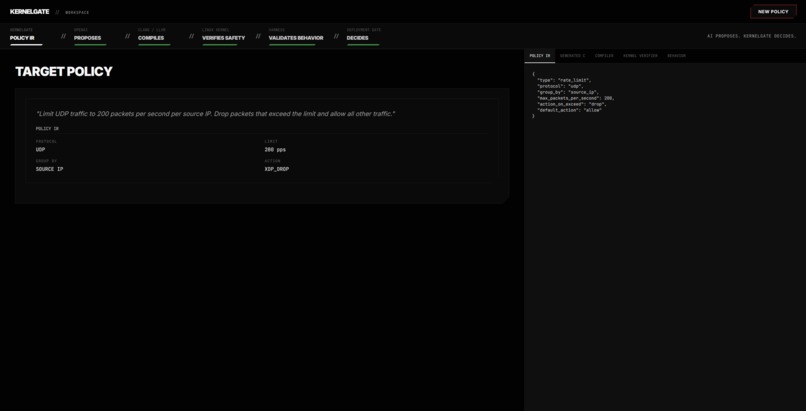Click the Workspace breadcrumb label
Viewport: 806px width, 411px height.
[x=77, y=12]
